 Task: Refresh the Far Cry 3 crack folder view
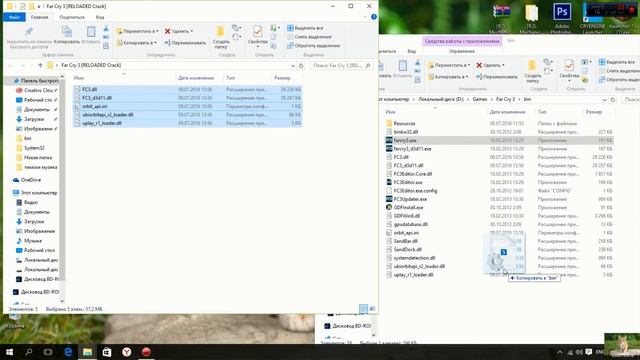(301, 65)
